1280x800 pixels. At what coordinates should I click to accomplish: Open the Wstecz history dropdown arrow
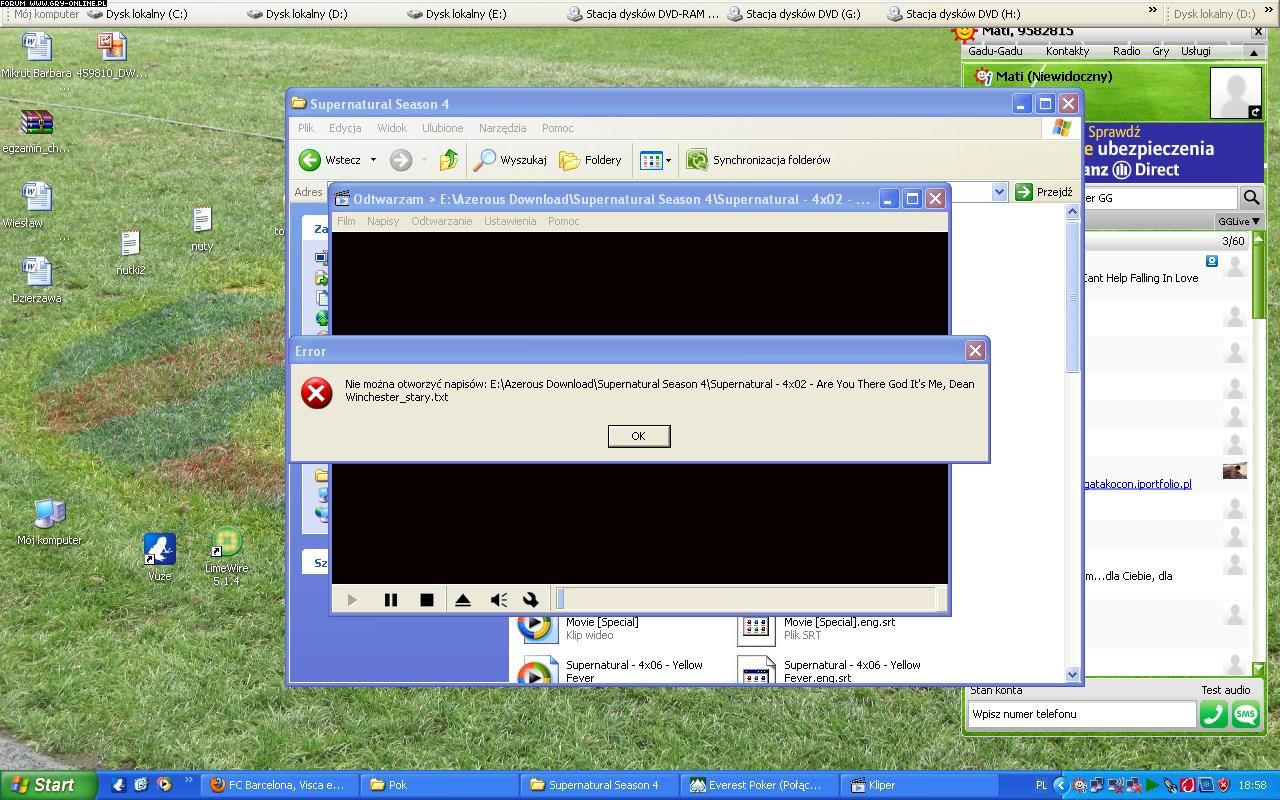373,160
